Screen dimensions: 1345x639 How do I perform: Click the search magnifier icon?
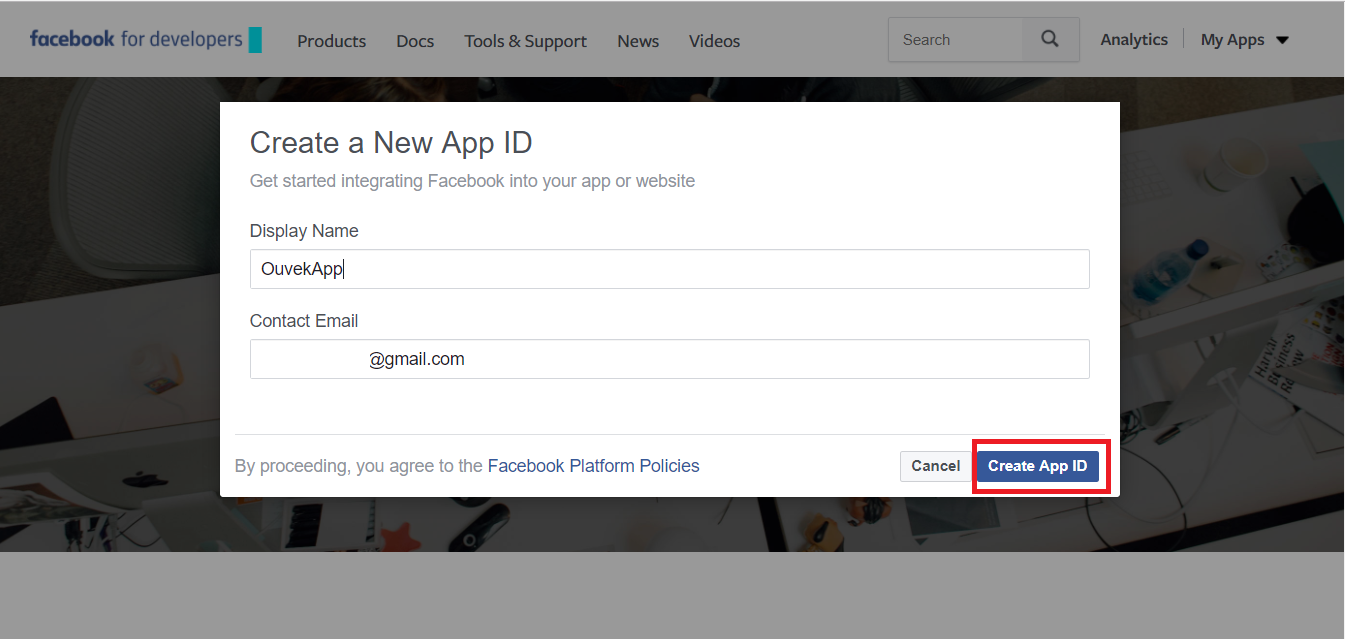[1049, 40]
